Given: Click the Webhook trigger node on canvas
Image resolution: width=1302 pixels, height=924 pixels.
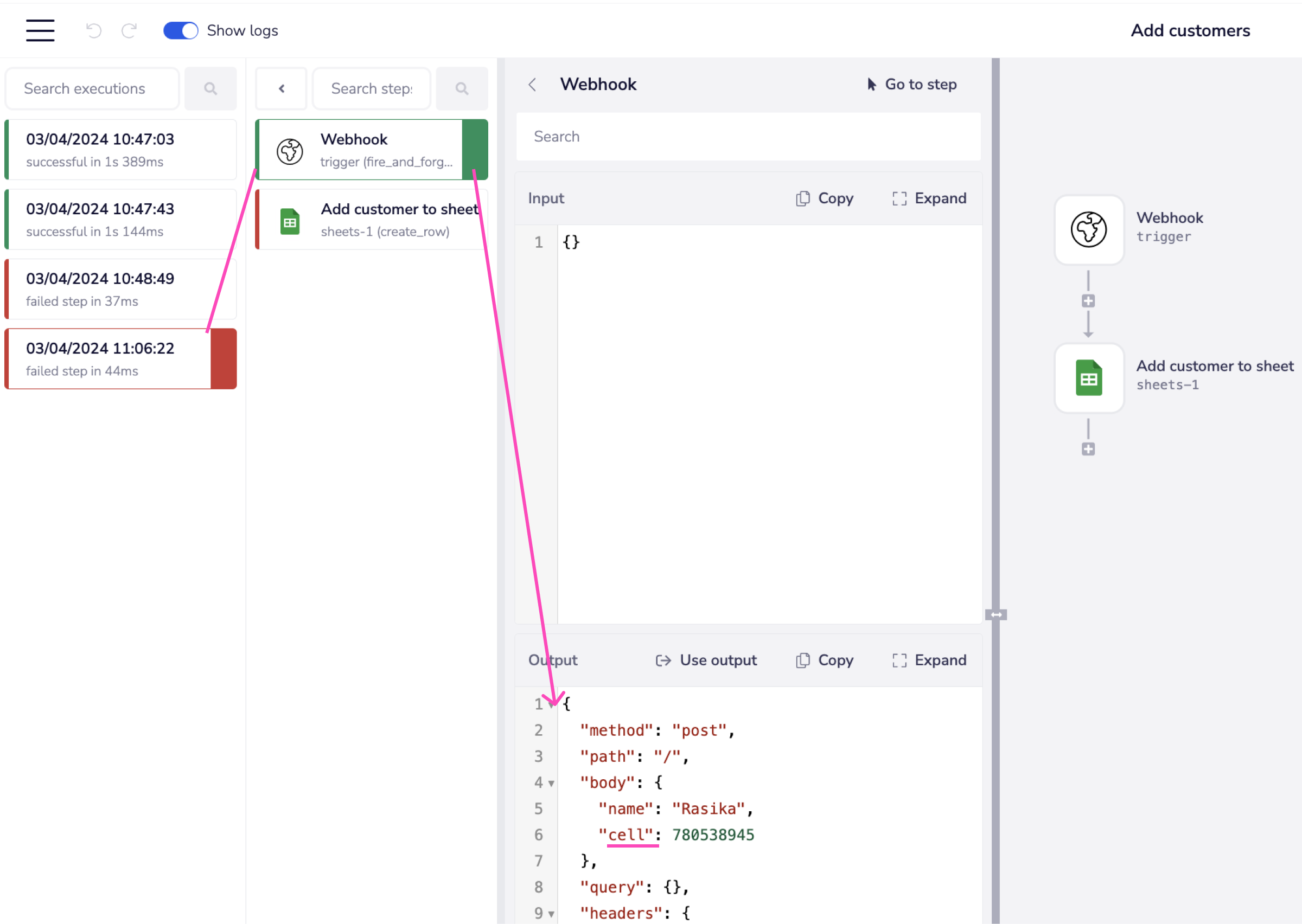Looking at the screenshot, I should pos(1089,230).
